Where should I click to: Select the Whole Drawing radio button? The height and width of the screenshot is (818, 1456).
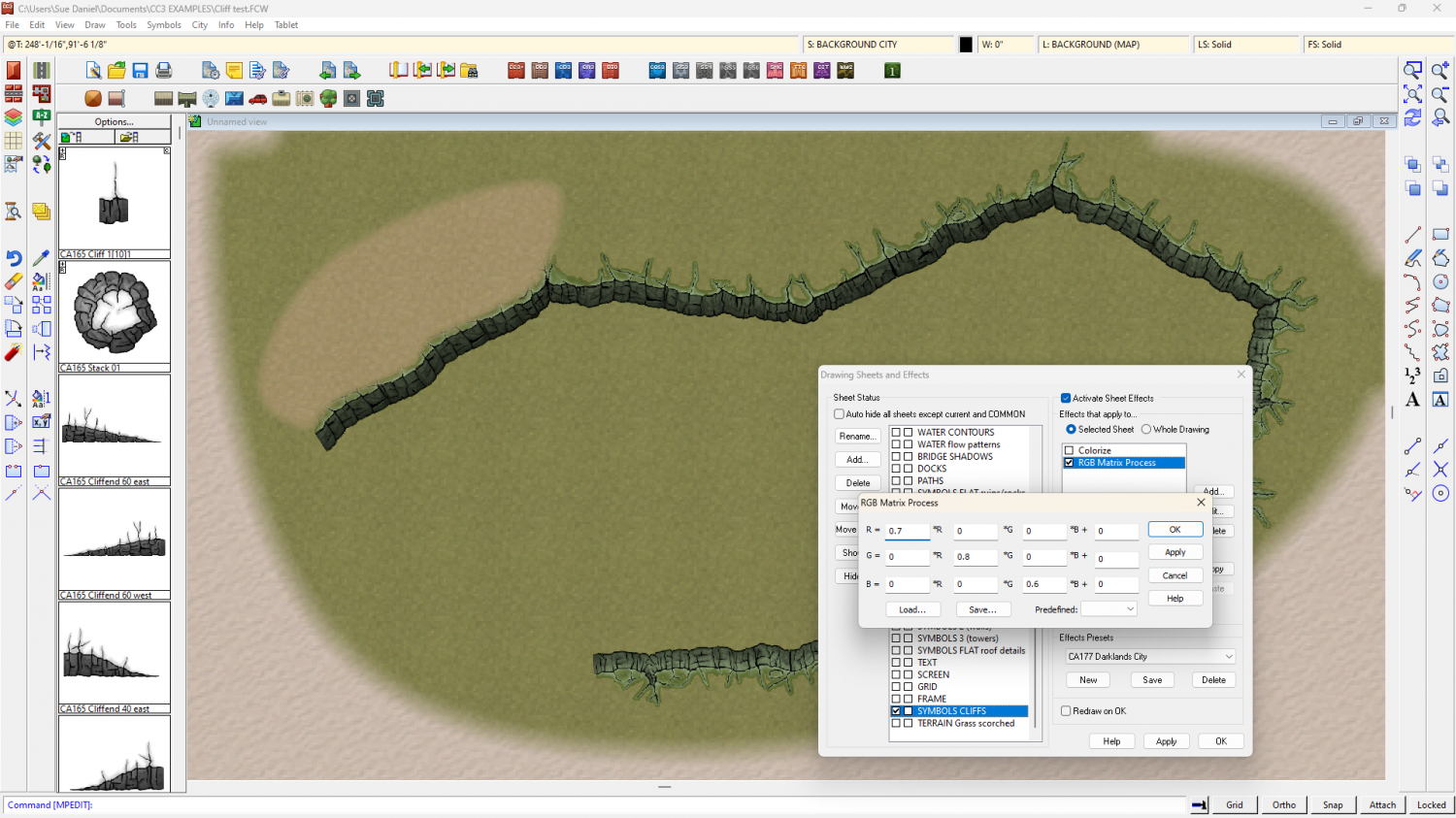(1146, 429)
